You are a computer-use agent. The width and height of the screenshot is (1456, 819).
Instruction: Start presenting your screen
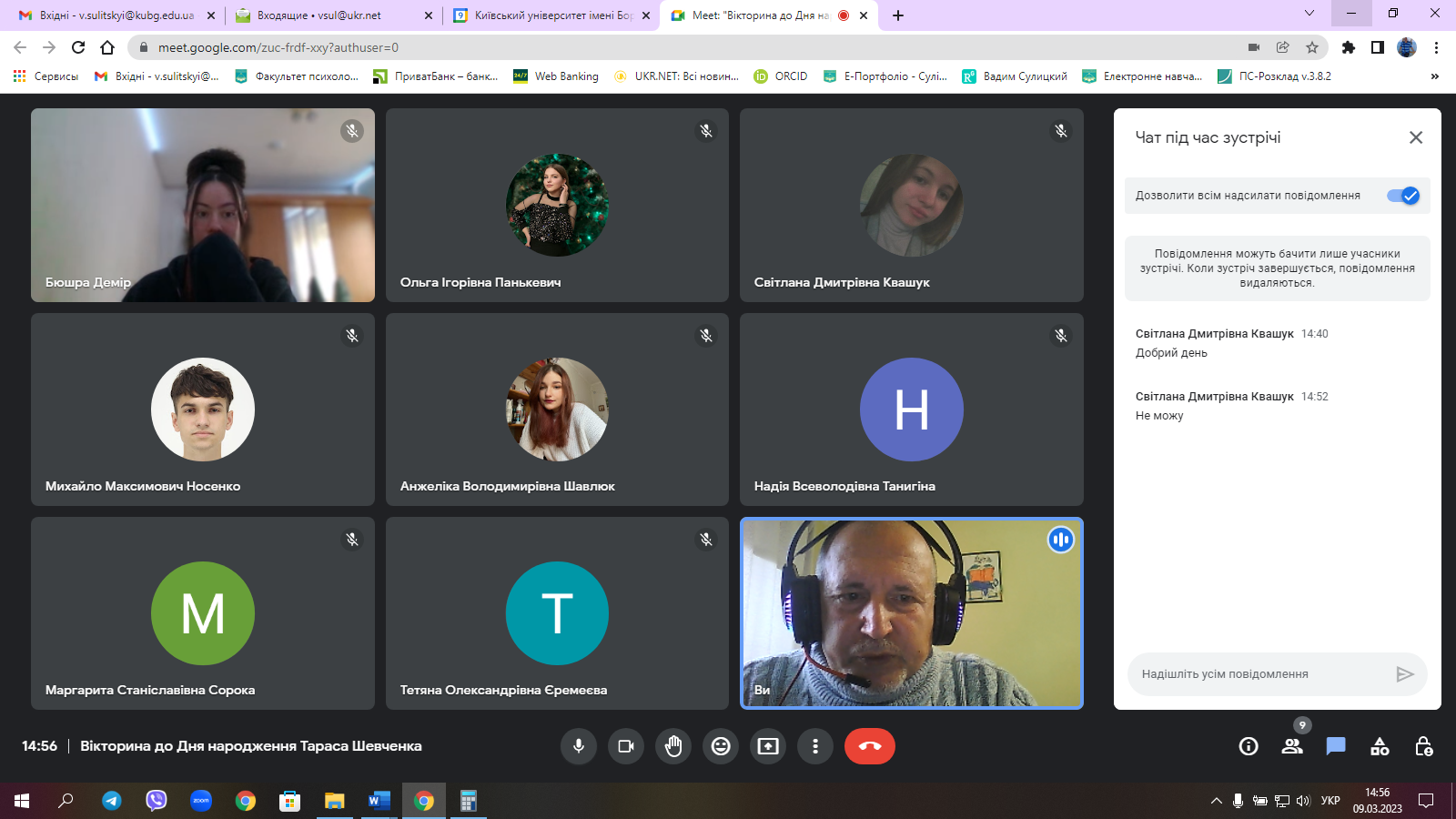click(x=768, y=746)
